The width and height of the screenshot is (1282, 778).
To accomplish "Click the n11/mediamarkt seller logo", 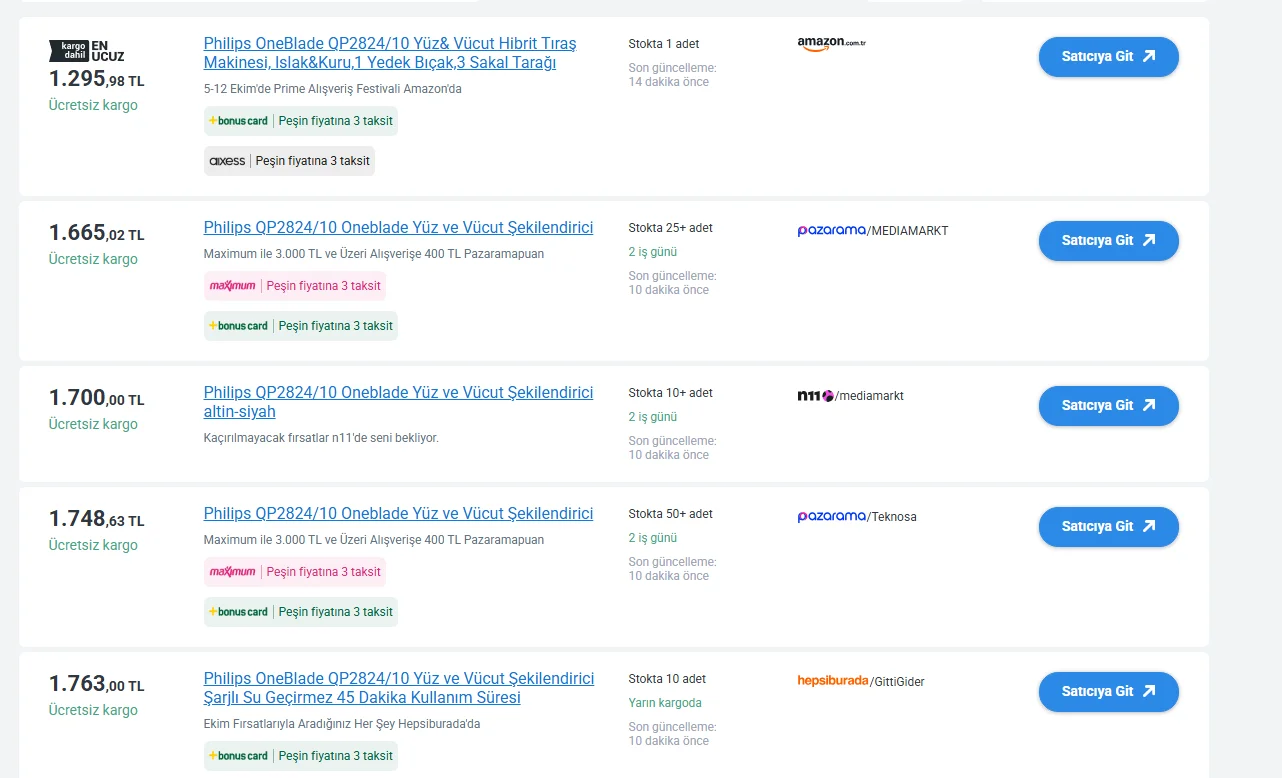I will point(850,395).
